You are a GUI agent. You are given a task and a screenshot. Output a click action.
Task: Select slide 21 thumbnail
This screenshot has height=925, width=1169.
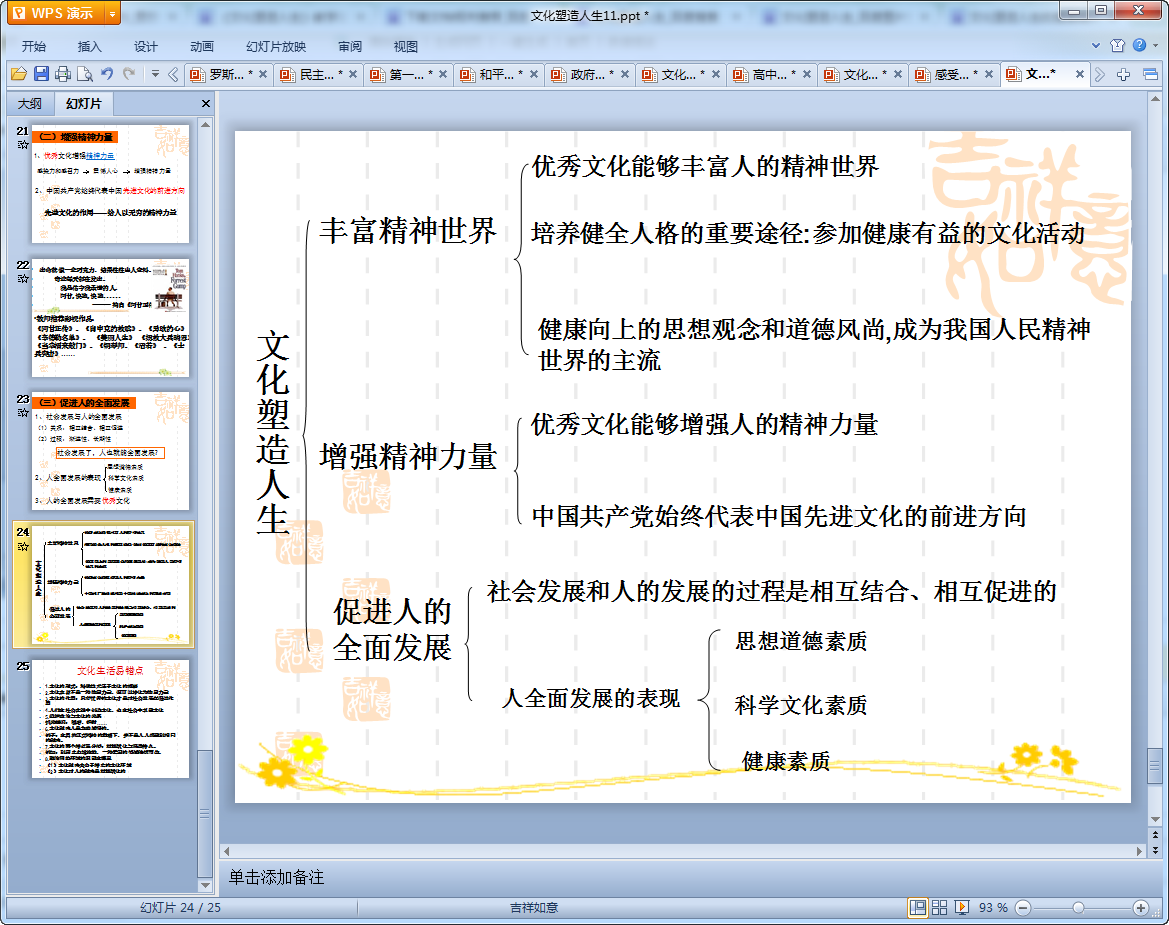coord(110,183)
